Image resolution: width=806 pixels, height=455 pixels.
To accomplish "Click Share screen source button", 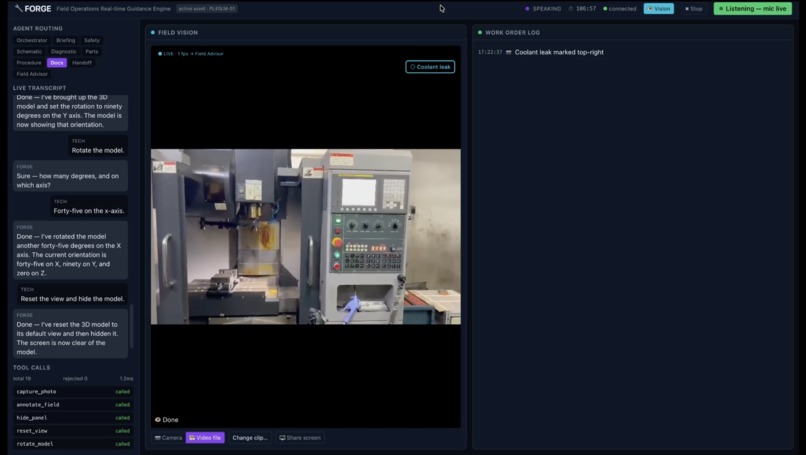I will point(300,438).
